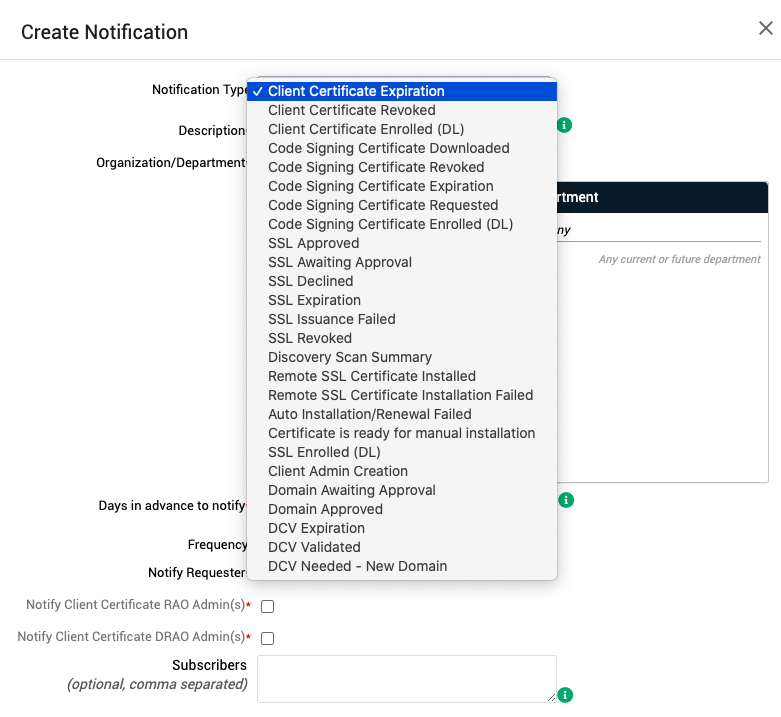Click the info icon next to Subscribers field
Image resolution: width=781 pixels, height=717 pixels.
(566, 694)
